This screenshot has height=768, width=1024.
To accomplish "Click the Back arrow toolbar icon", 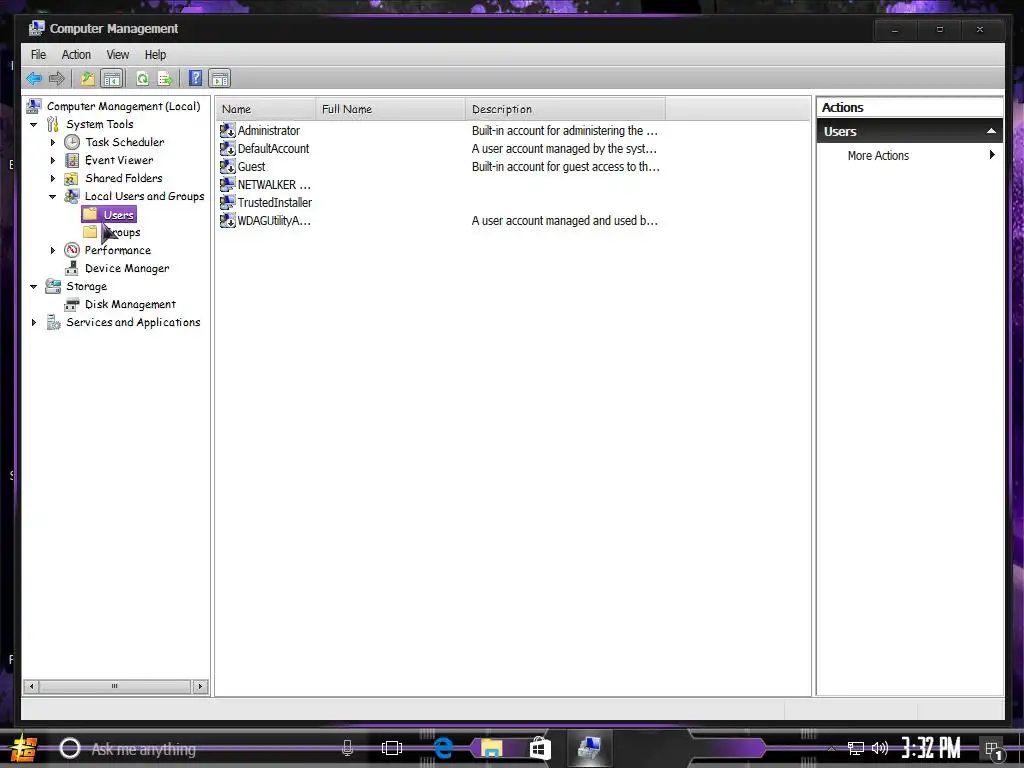I will (34, 79).
